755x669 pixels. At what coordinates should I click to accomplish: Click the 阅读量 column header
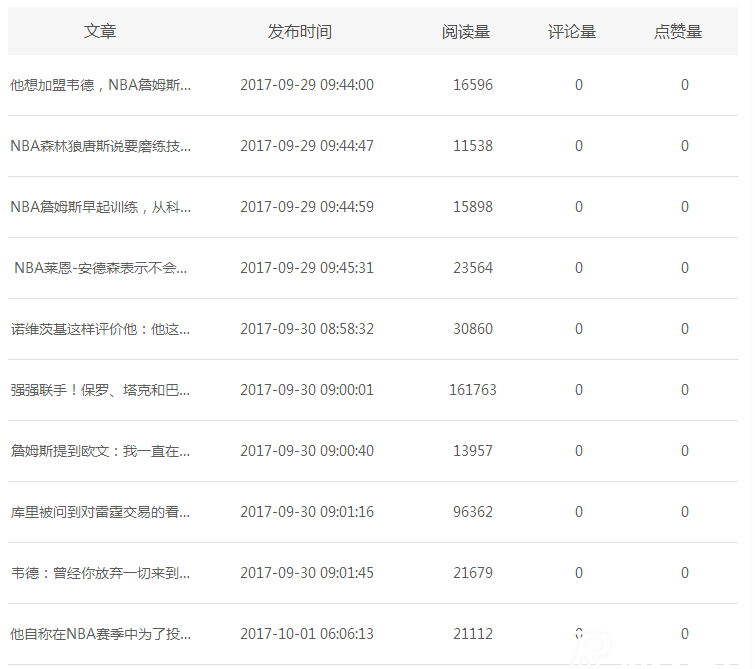click(466, 32)
